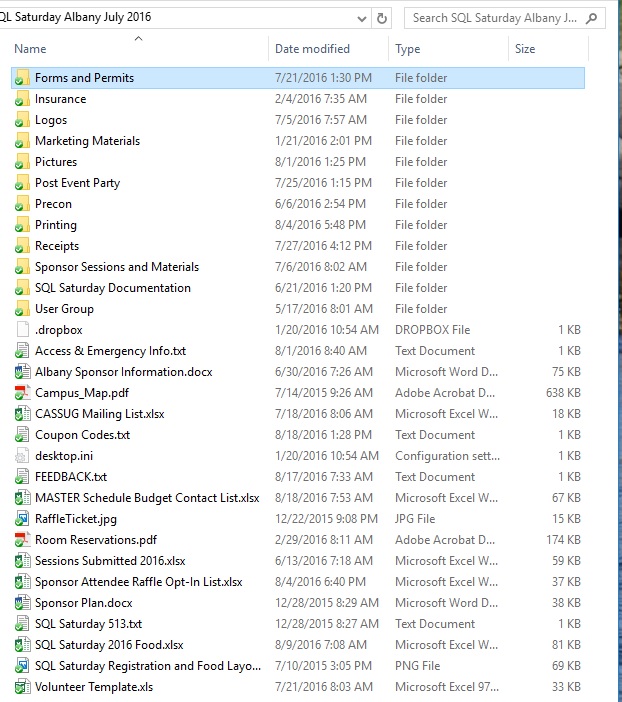Image resolution: width=622 pixels, height=702 pixels.
Task: Click the Post Event Party folder icon
Action: [x=22, y=183]
